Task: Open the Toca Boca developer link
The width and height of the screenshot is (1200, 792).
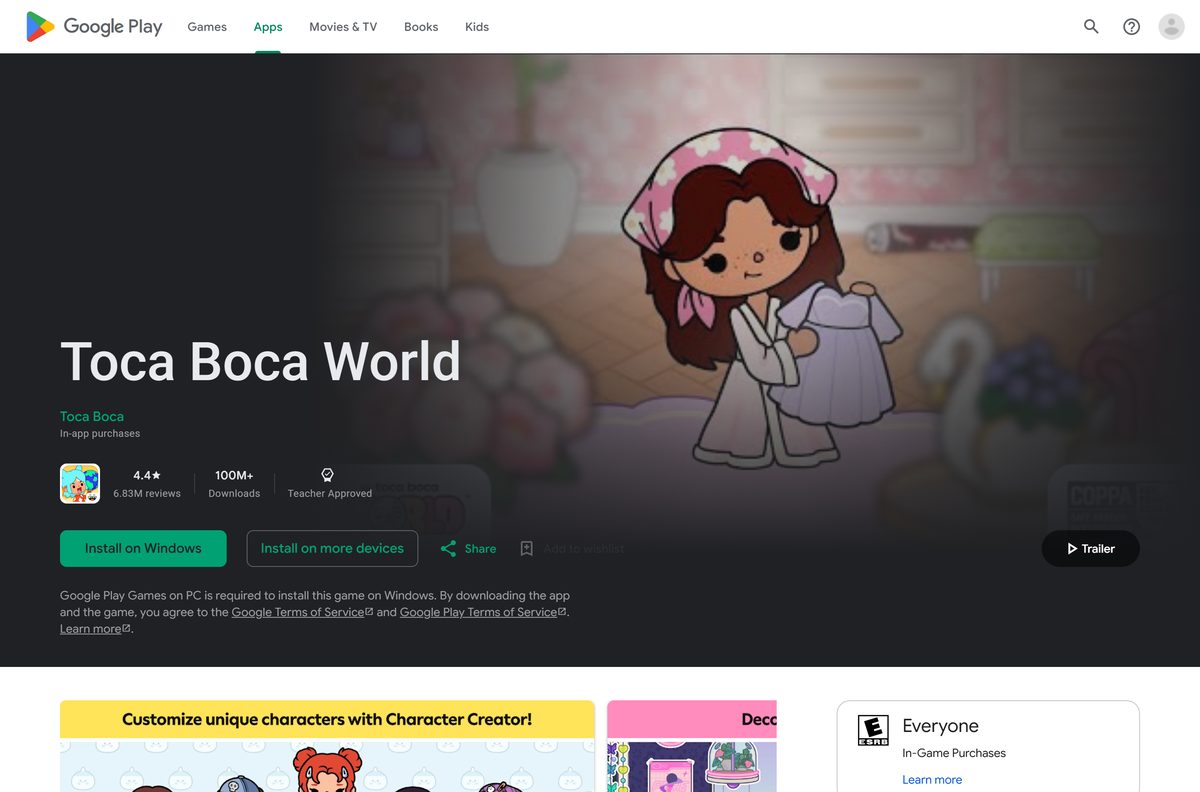Action: point(92,416)
